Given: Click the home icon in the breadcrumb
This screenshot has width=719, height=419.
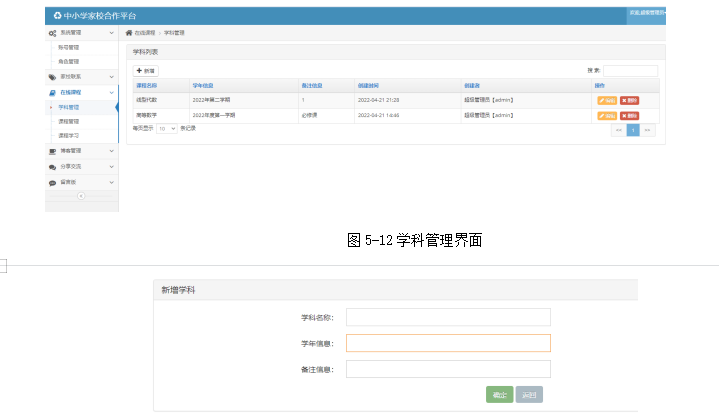Looking at the screenshot, I should coord(129,33).
